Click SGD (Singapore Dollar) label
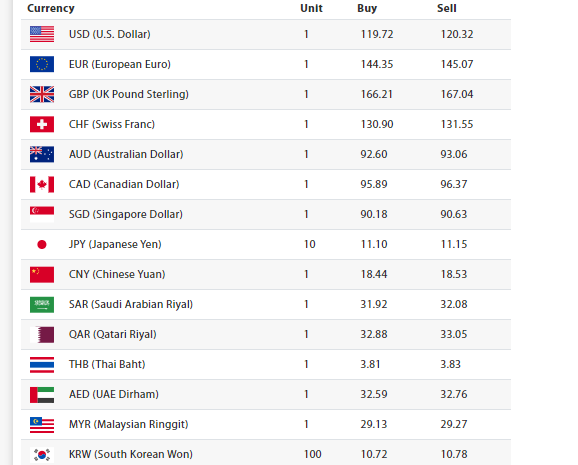This screenshot has height=465, width=578. (126, 214)
